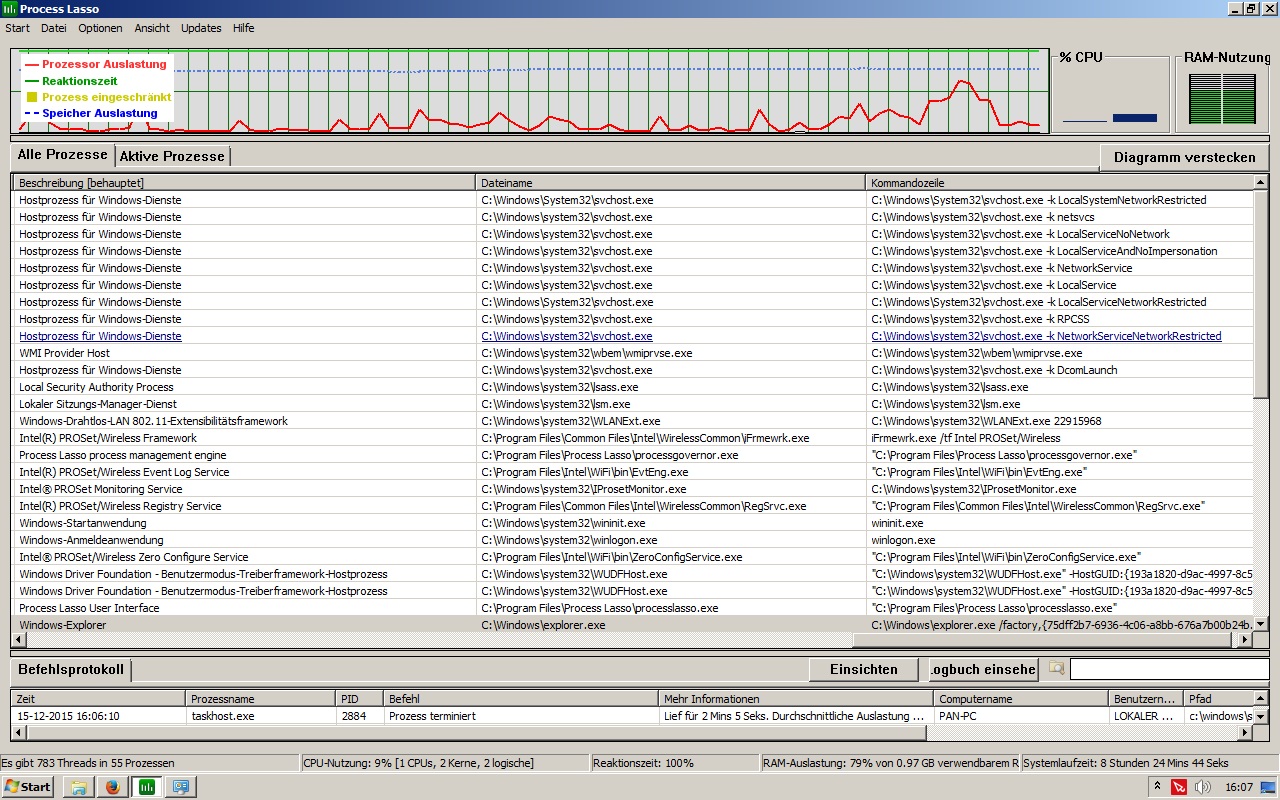Select Windows-Startanwendung row

click(632, 523)
